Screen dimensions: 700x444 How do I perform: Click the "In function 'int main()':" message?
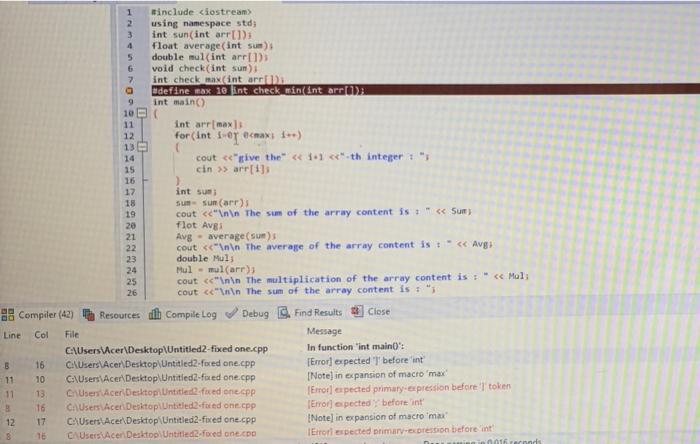point(355,347)
